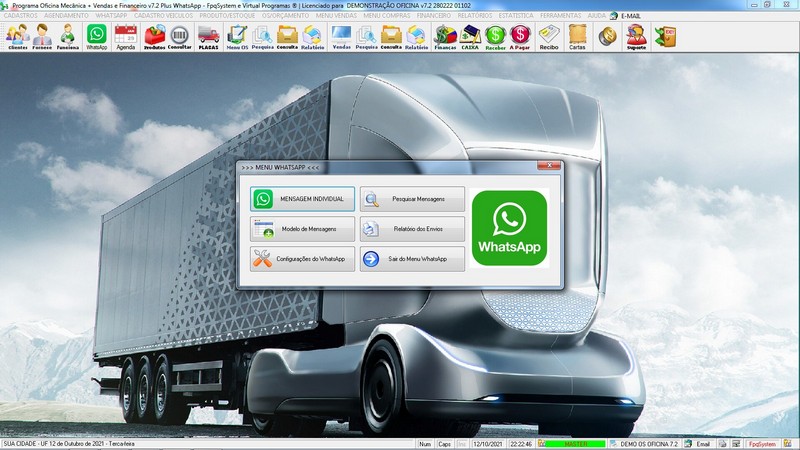Open the MENU COMPRAS menu

tap(387, 16)
